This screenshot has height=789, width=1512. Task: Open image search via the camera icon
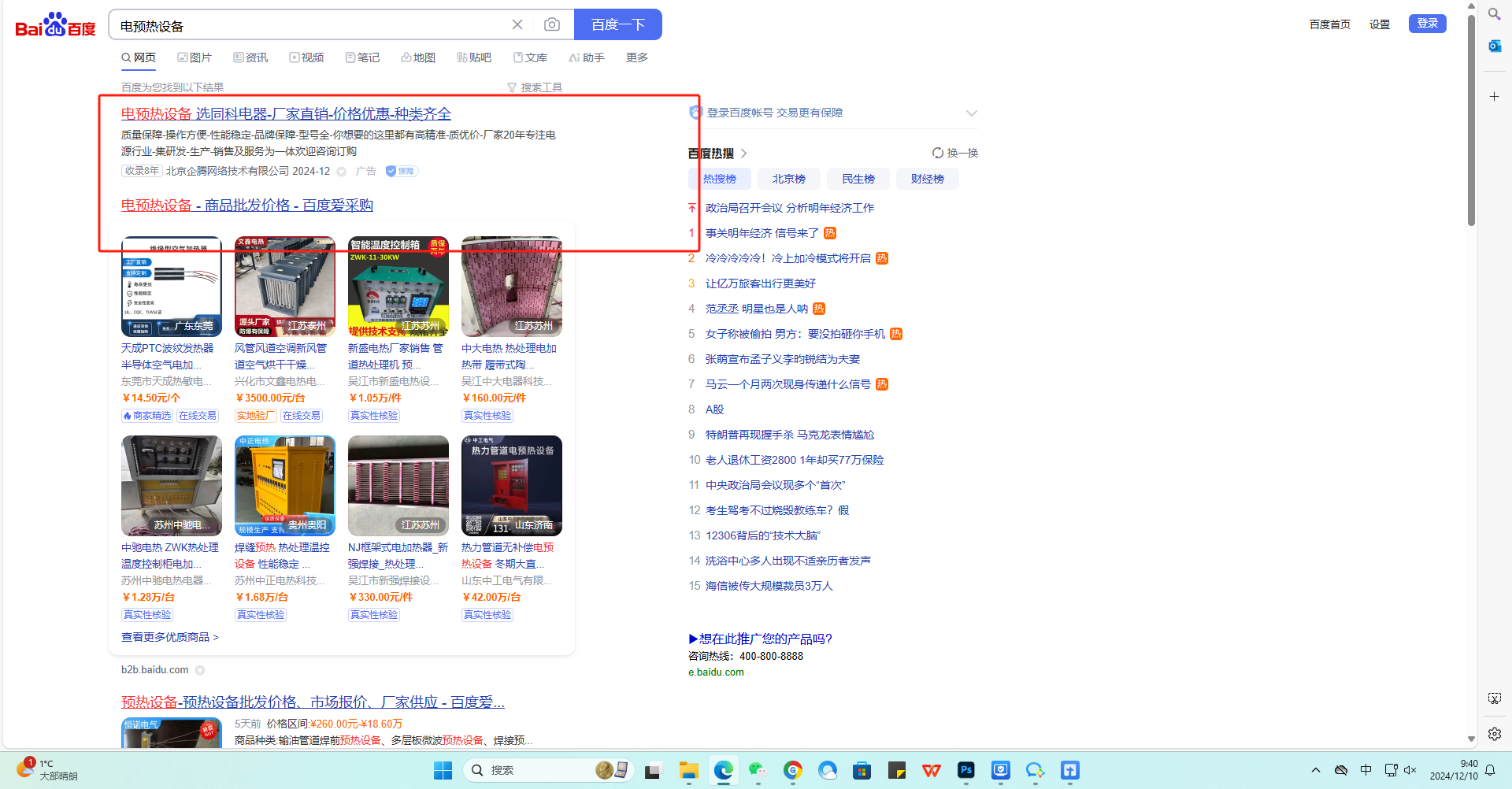[552, 24]
